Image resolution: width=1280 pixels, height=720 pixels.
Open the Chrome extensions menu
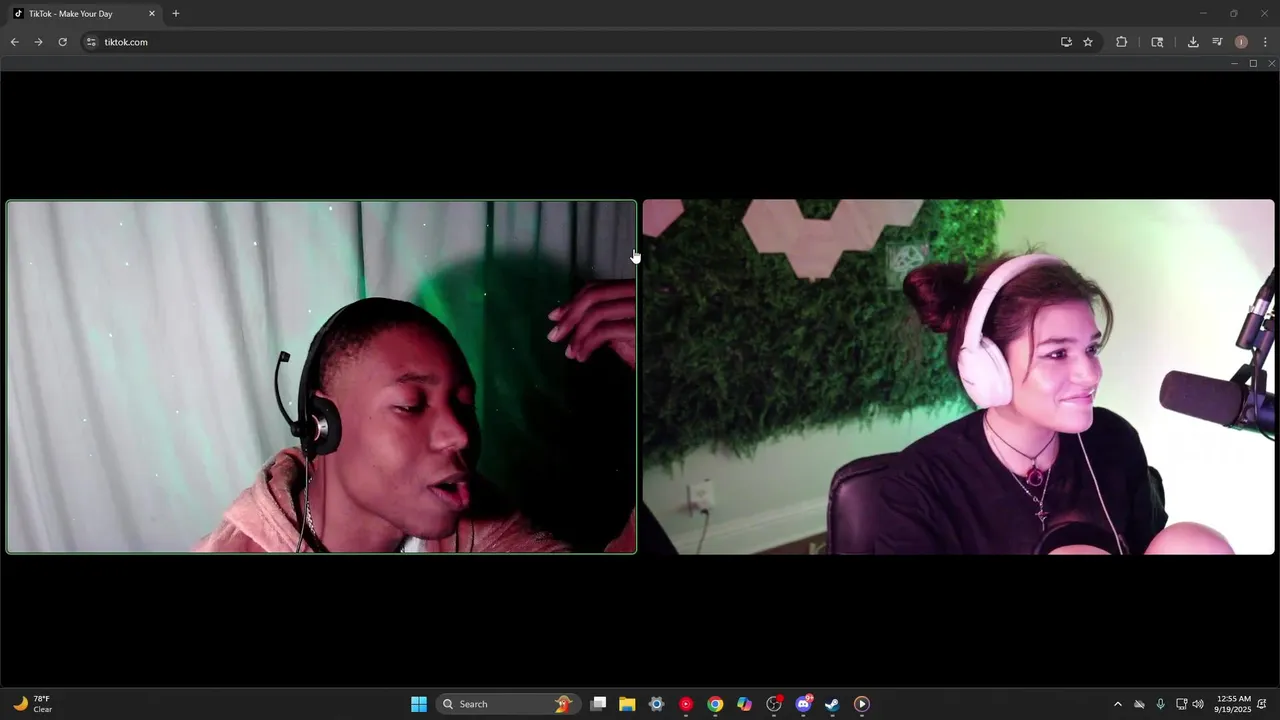[1121, 42]
